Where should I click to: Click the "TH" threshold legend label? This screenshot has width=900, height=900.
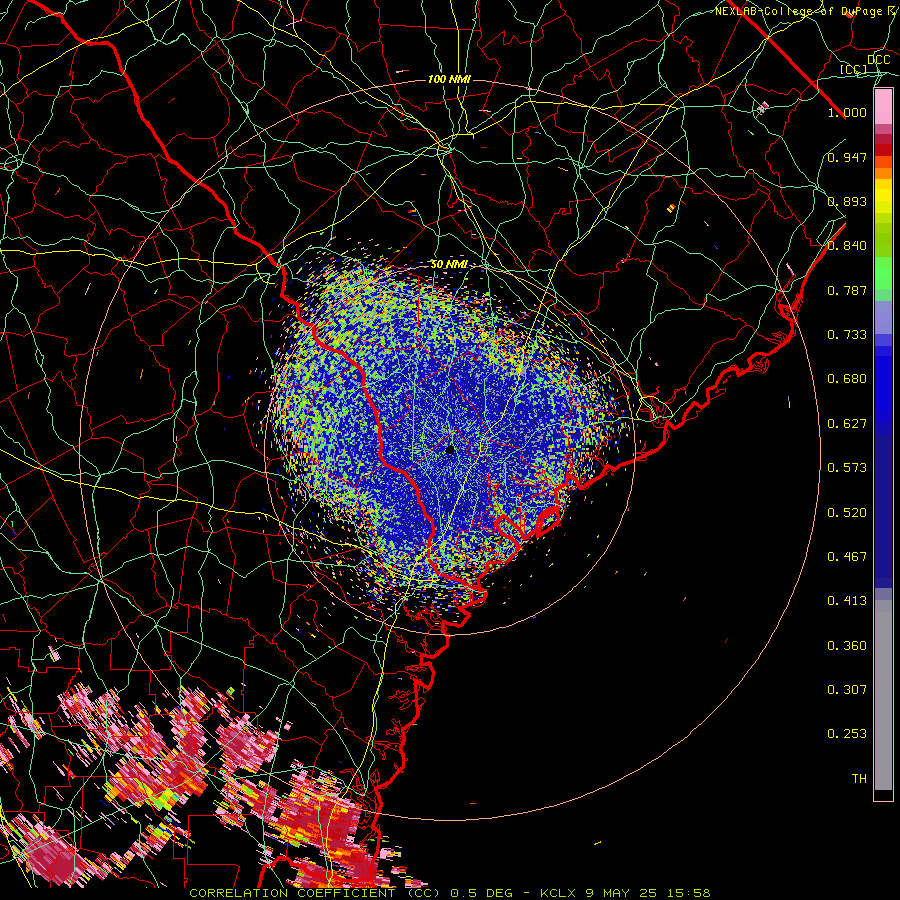pos(859,779)
